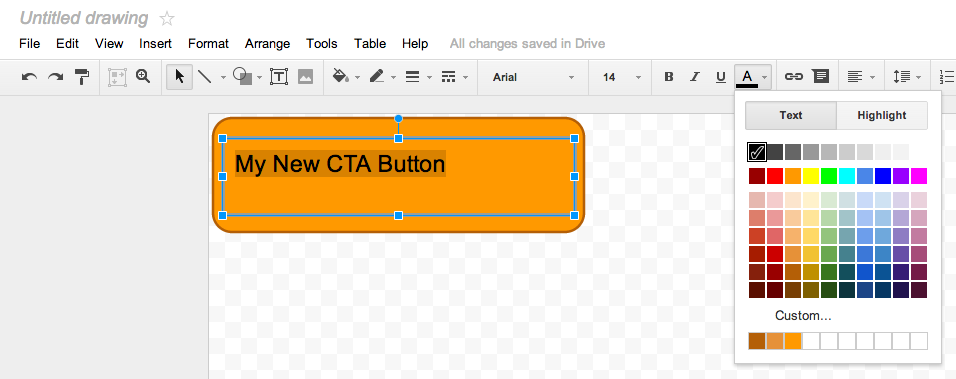Select the Paint format roller icon
956x379 pixels.
click(x=82, y=77)
